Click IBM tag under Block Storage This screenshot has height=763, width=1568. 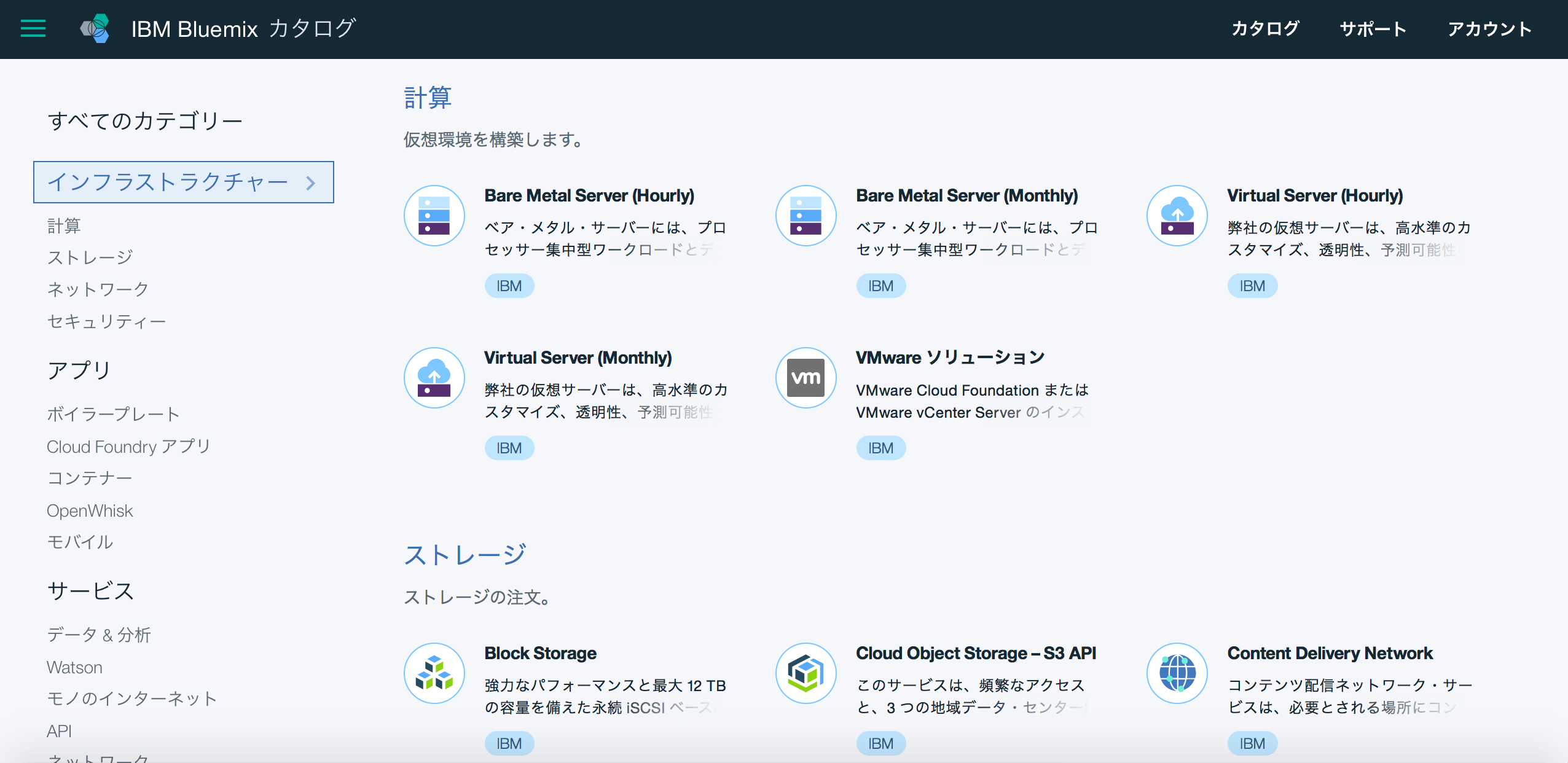pos(509,743)
